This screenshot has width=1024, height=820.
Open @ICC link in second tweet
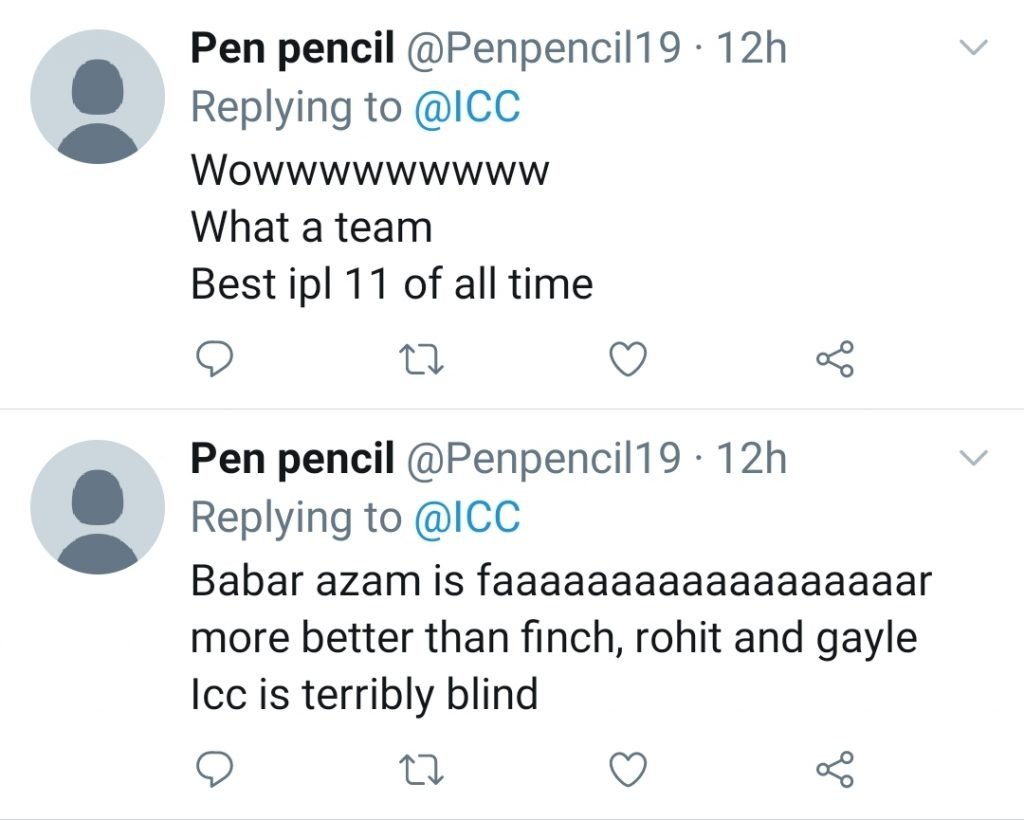467,518
